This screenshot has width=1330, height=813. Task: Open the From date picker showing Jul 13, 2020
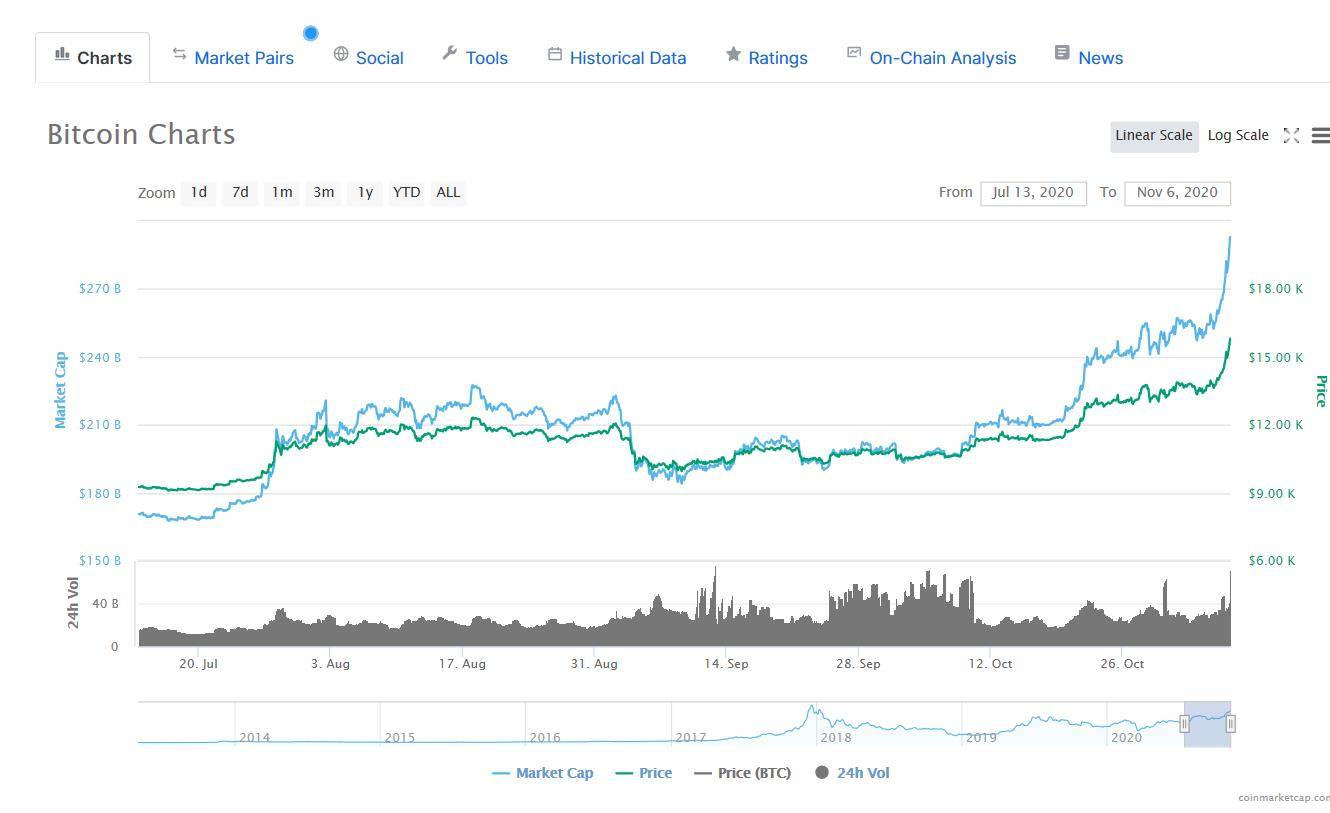click(x=1033, y=192)
